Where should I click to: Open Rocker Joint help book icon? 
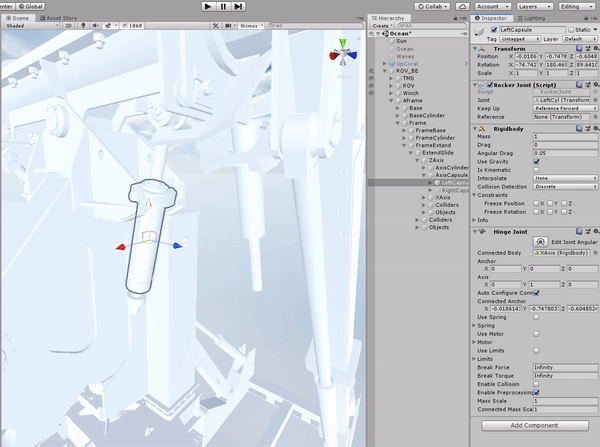[579, 85]
